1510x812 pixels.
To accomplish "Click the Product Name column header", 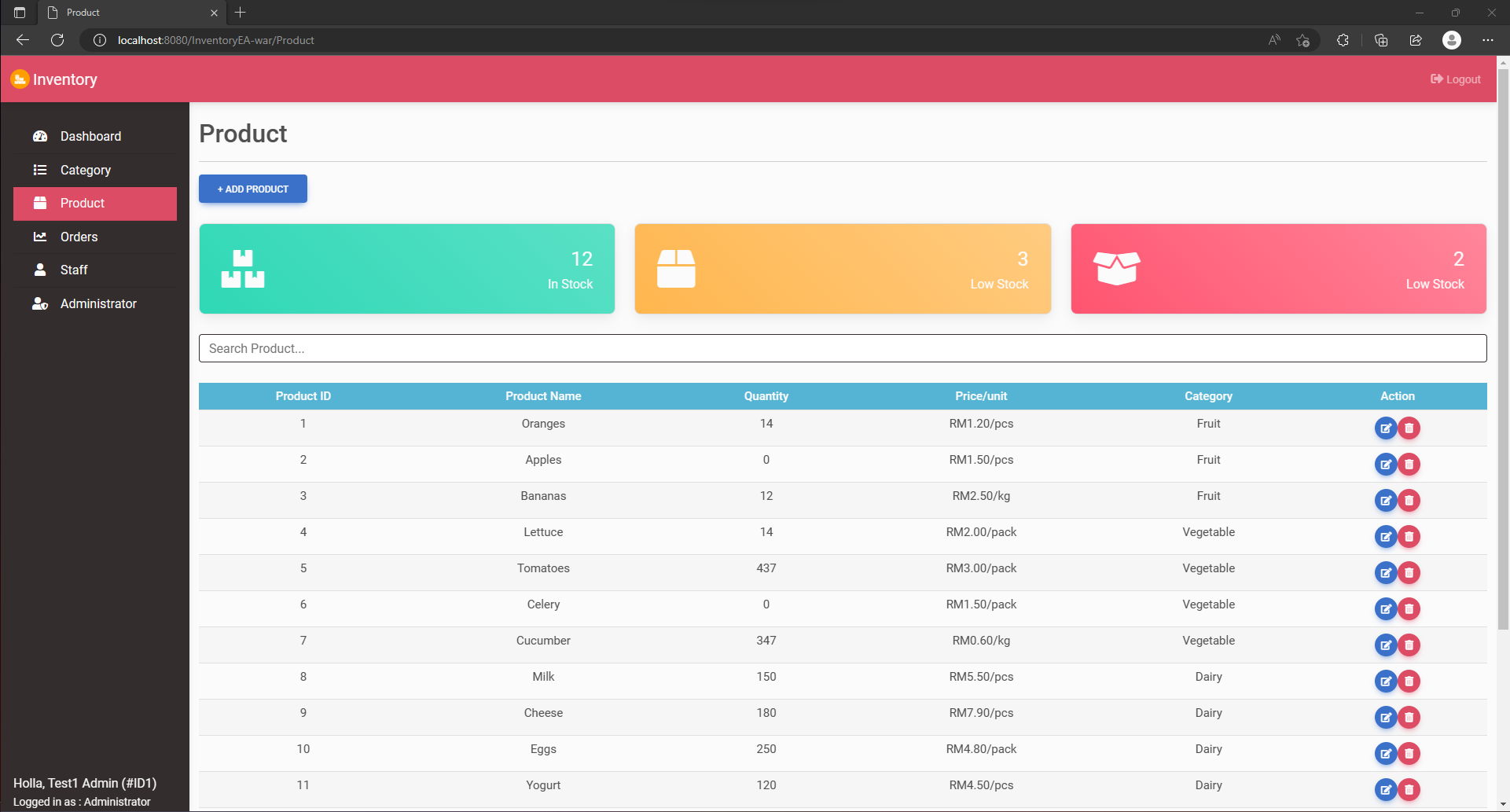I will point(543,396).
